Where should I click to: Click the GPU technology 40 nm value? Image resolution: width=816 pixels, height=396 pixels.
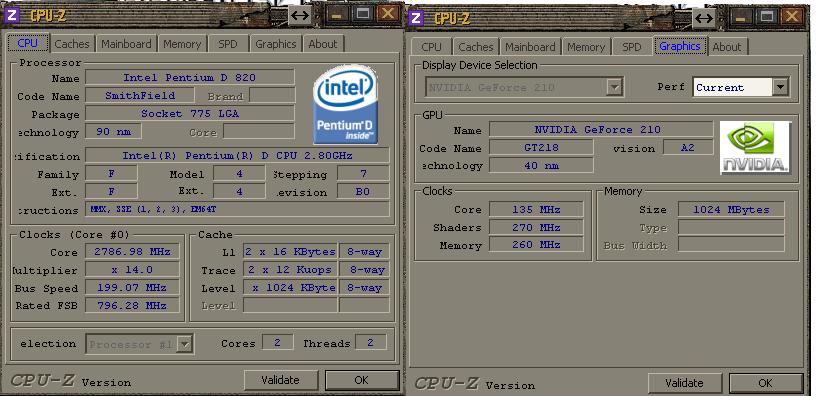tap(541, 165)
